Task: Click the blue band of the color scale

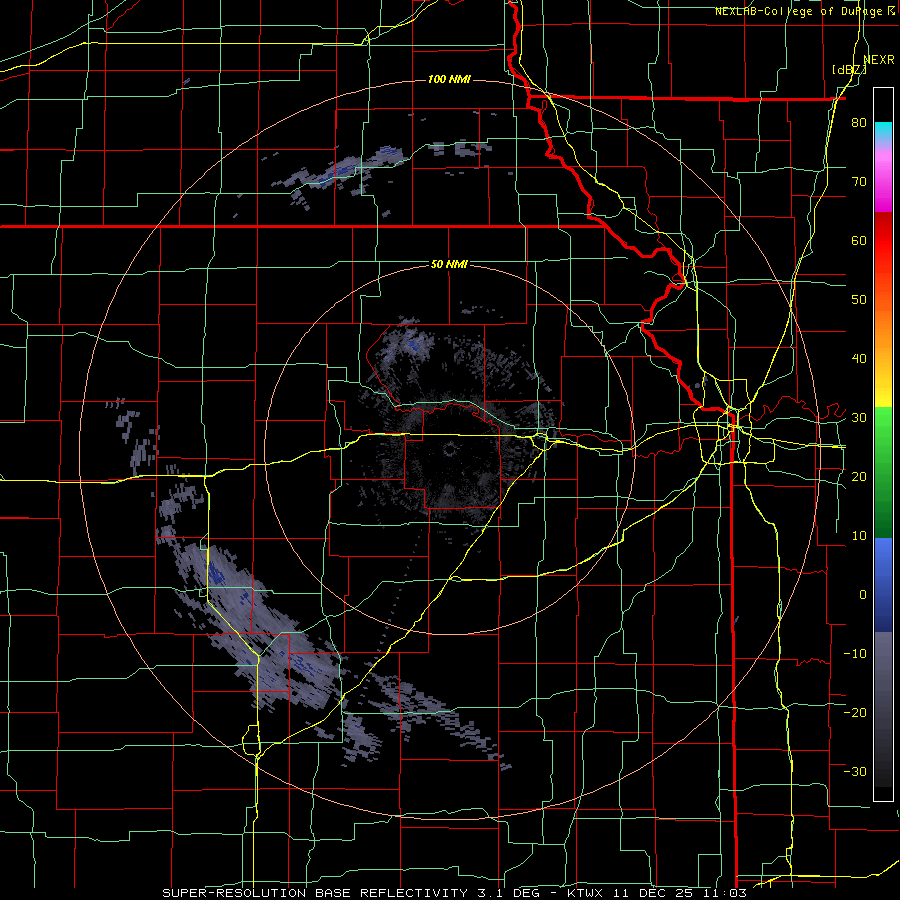Action: 883,585
